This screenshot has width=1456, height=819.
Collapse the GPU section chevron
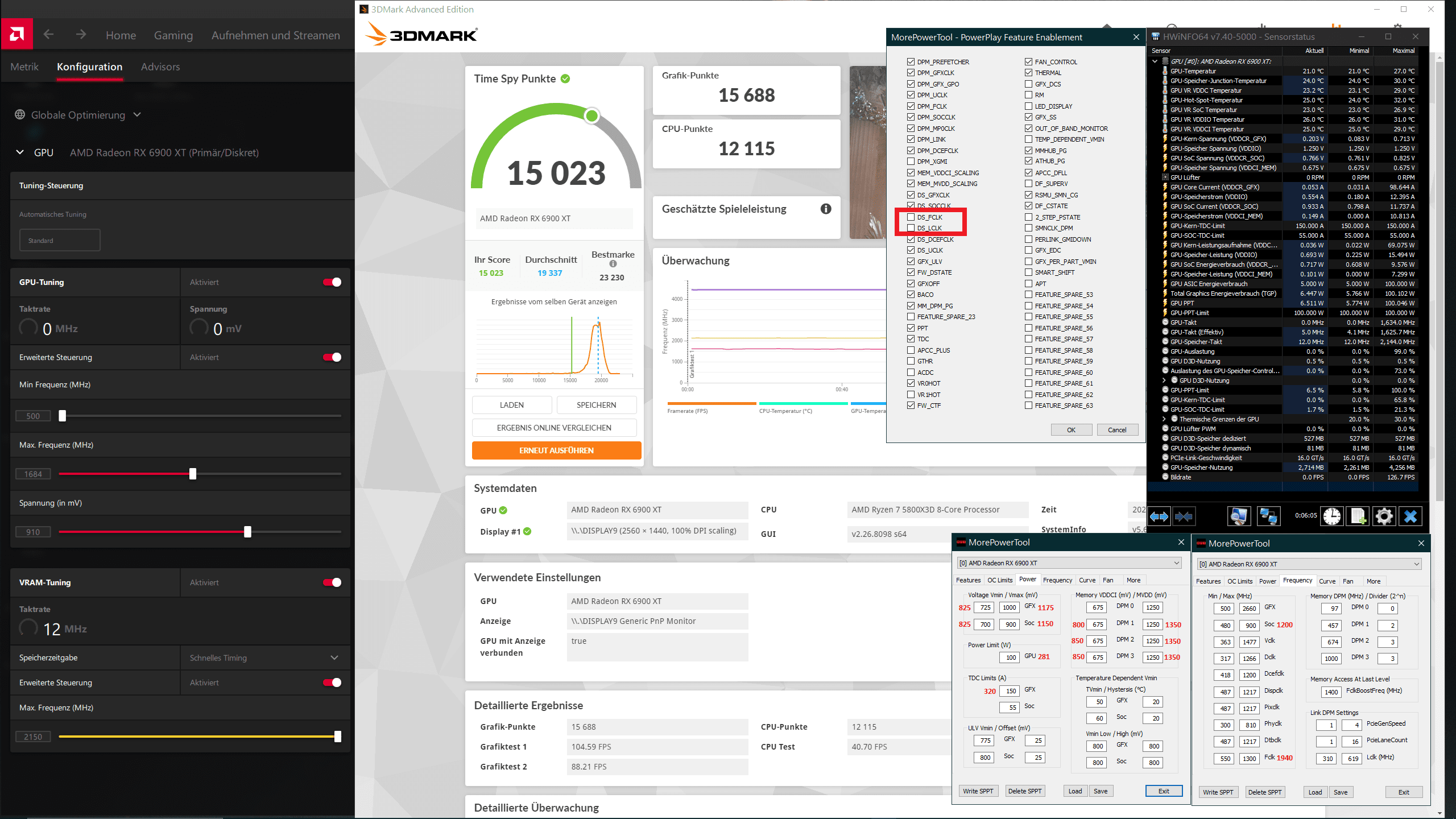(20, 152)
